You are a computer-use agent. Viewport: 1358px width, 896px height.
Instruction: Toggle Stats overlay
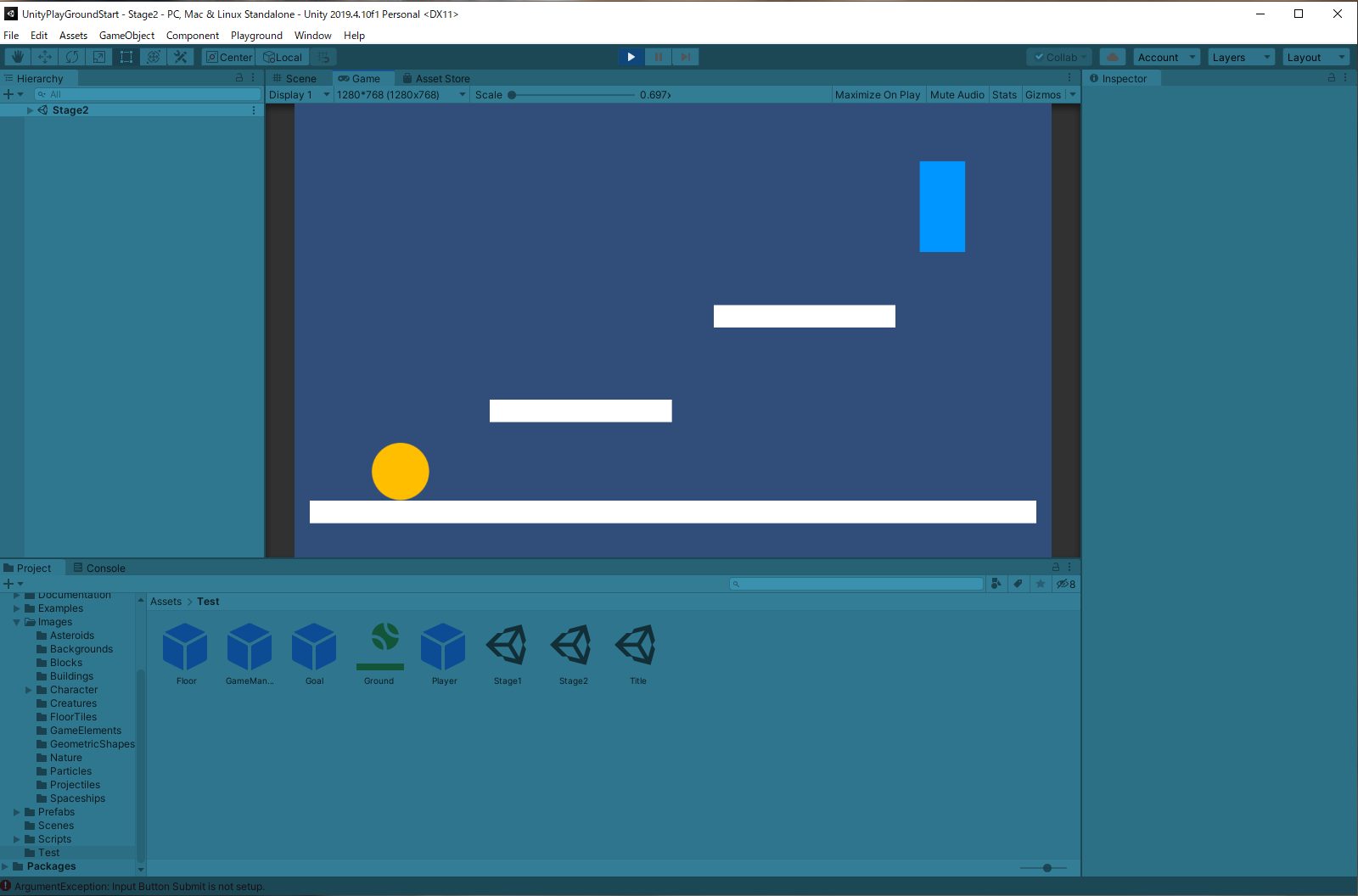[1004, 94]
